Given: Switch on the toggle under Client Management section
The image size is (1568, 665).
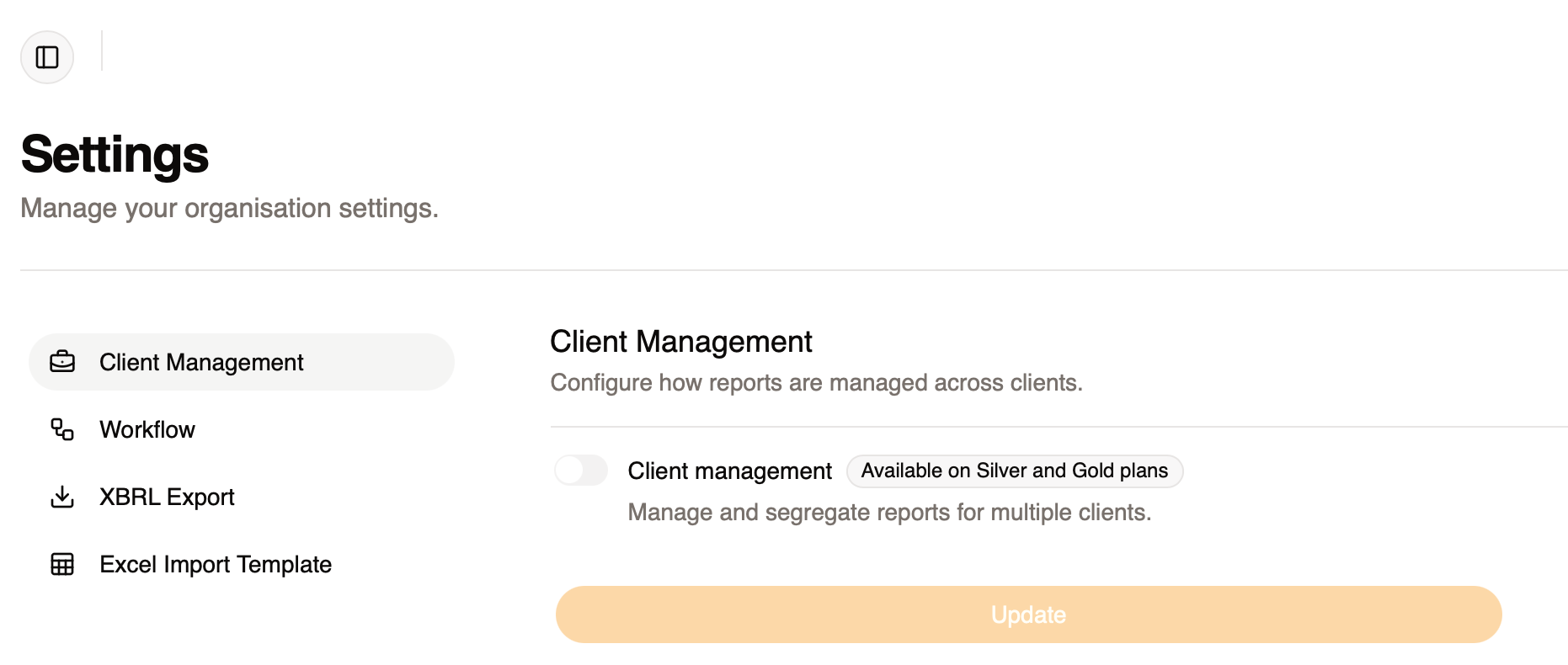Looking at the screenshot, I should pyautogui.click(x=581, y=471).
